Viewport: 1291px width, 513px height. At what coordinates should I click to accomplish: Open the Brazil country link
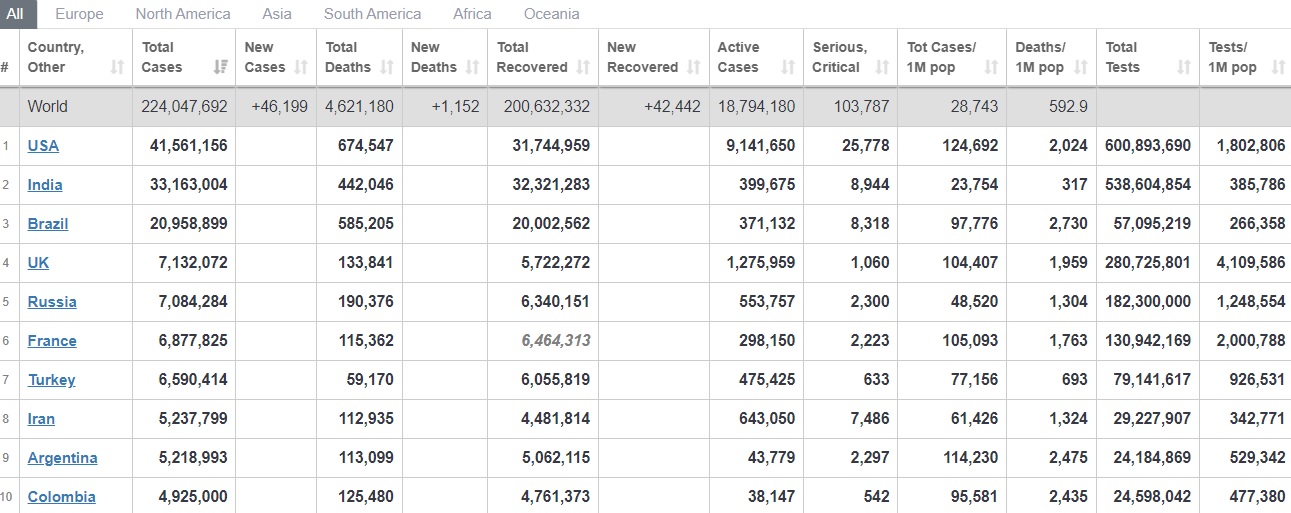[48, 223]
